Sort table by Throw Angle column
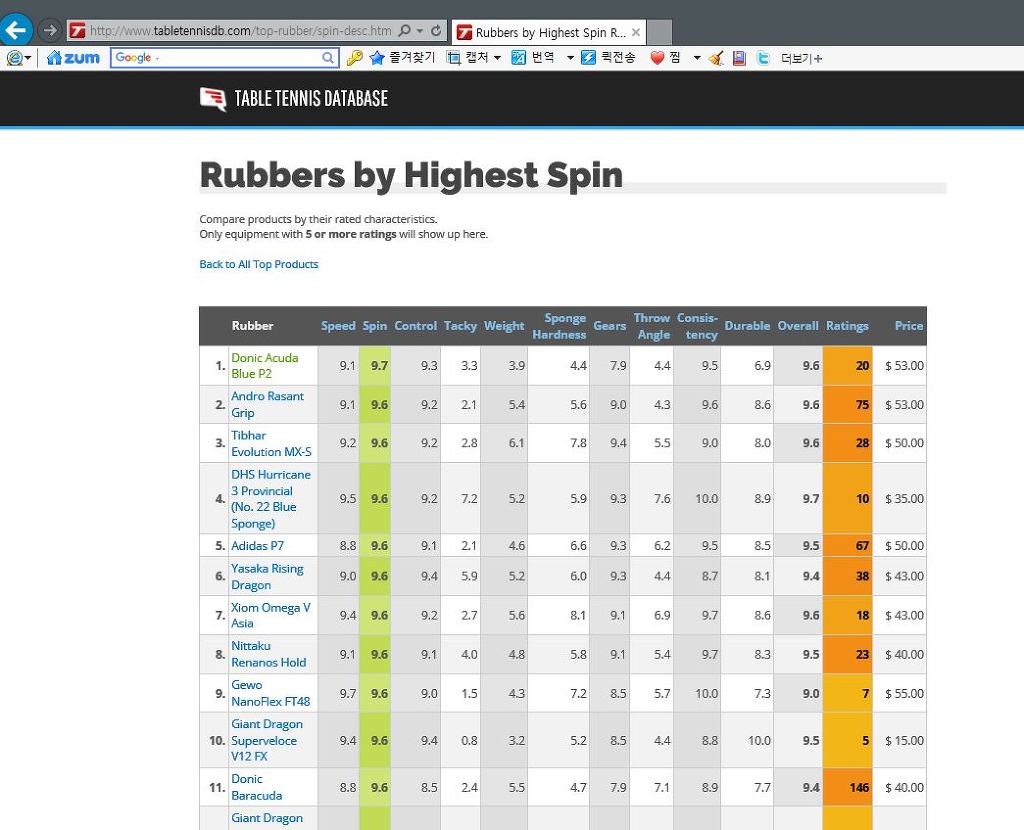This screenshot has height=830, width=1024. click(x=652, y=326)
